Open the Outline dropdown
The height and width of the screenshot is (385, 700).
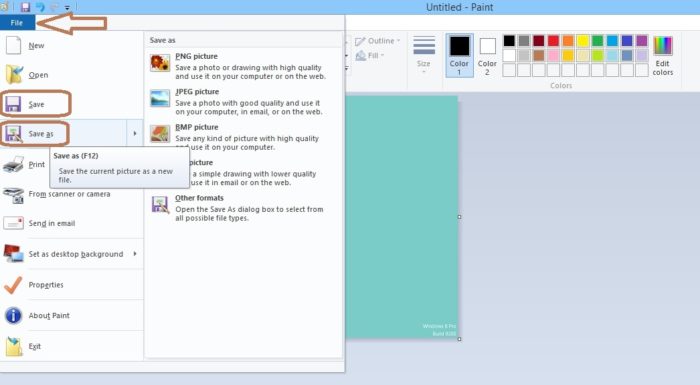378,41
